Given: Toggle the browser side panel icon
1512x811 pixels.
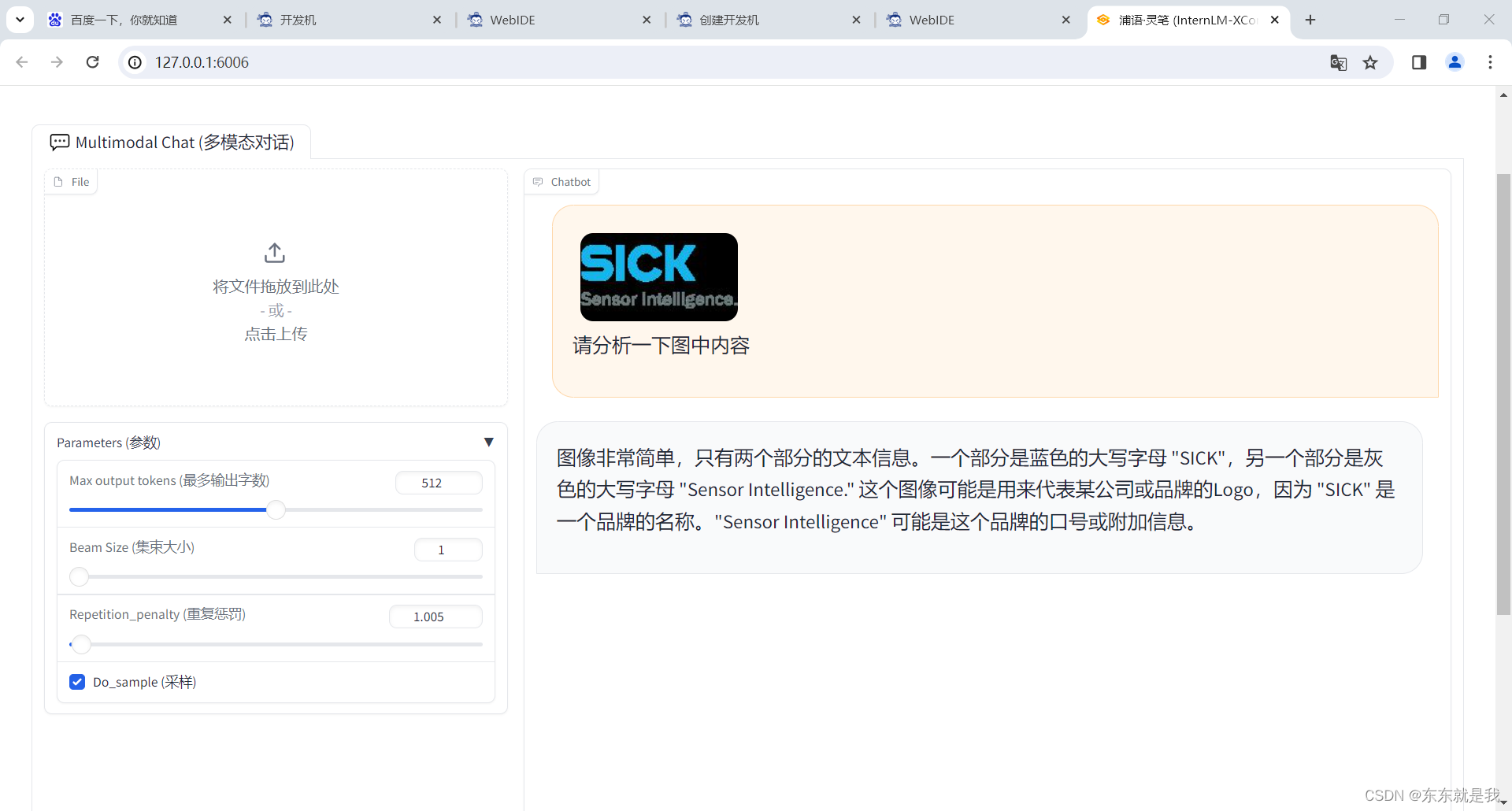Looking at the screenshot, I should [1419, 62].
